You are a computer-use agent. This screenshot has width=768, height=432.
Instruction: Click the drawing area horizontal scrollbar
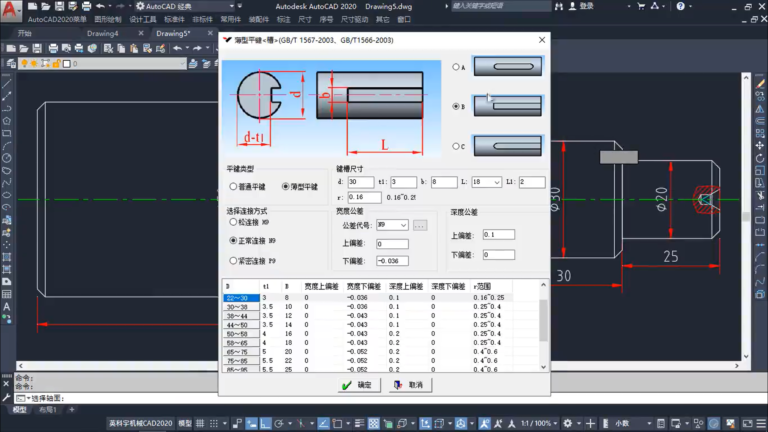pyautogui.click(x=378, y=365)
